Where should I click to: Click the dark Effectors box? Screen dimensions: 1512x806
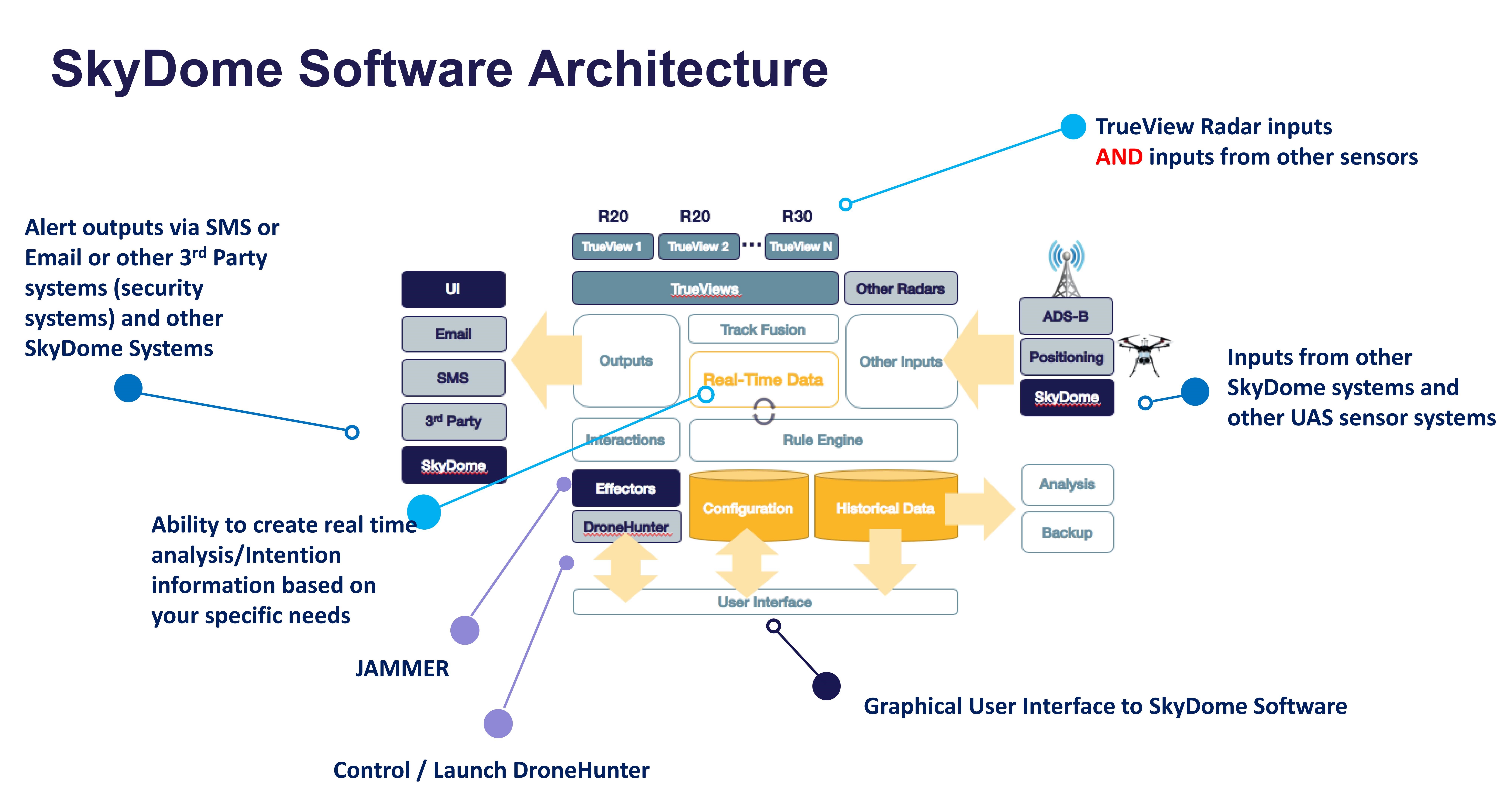point(626,488)
